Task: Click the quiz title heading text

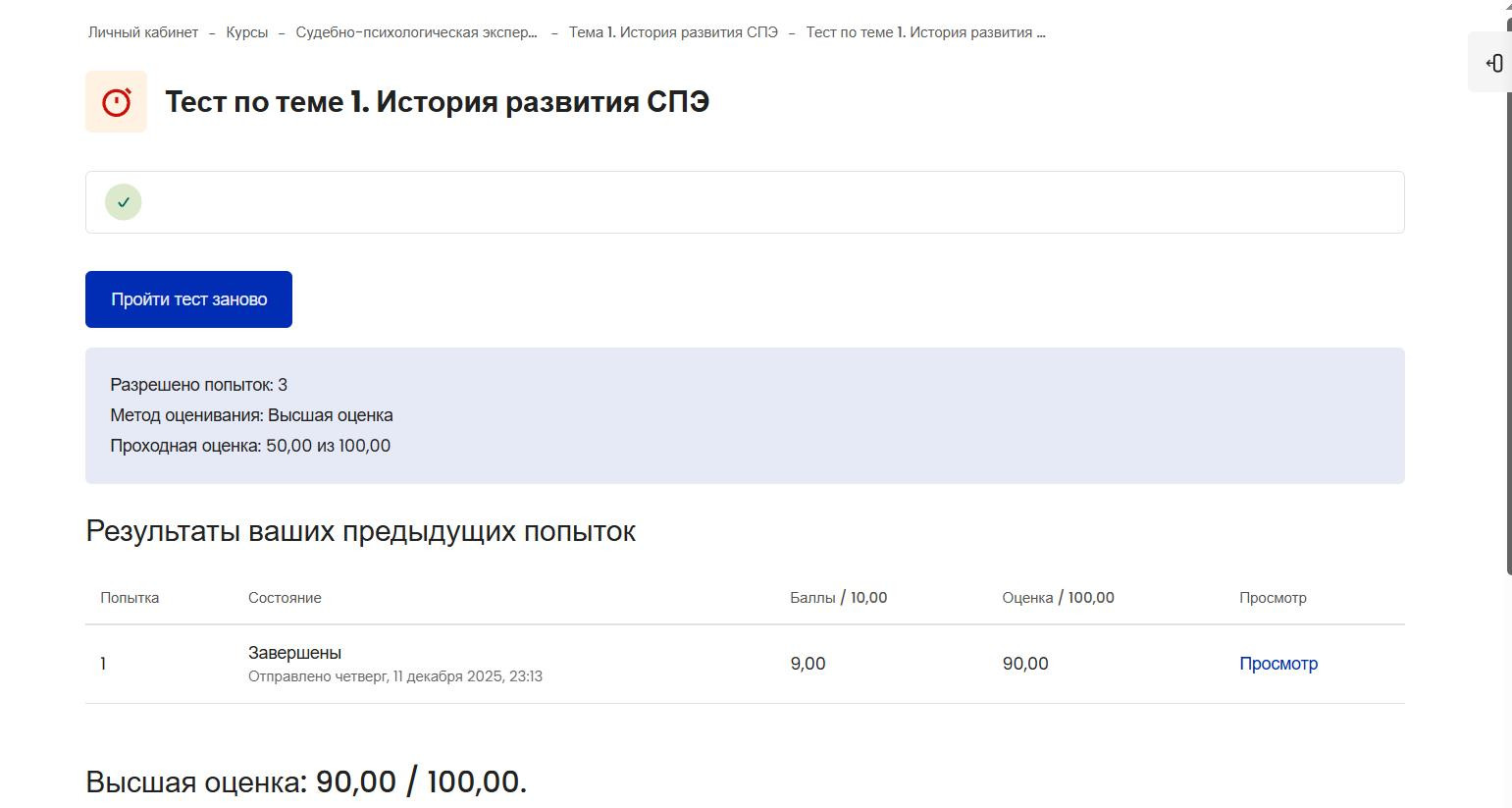Action: click(x=438, y=102)
